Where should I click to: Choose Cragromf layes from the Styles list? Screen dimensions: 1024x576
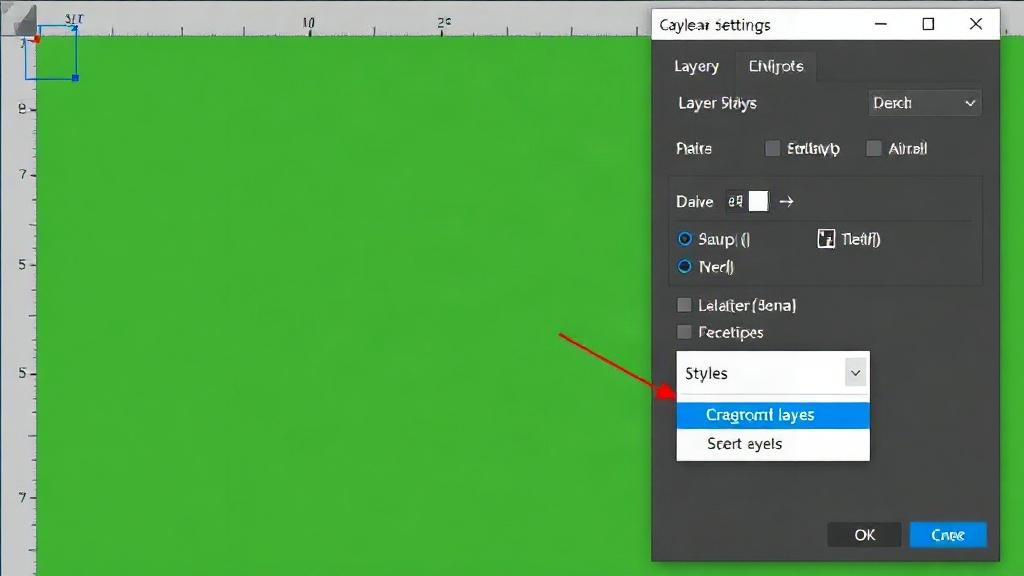773,415
